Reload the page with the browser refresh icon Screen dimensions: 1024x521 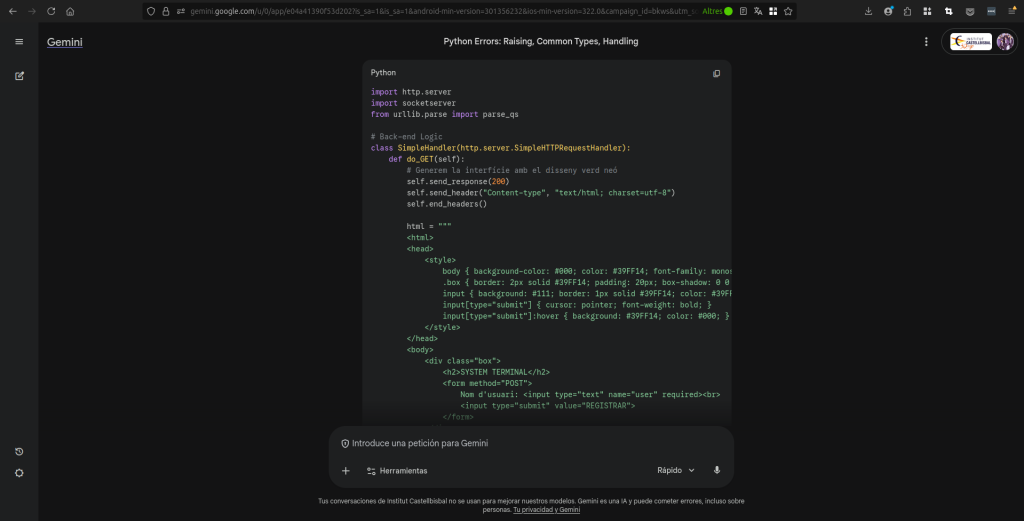coord(51,11)
